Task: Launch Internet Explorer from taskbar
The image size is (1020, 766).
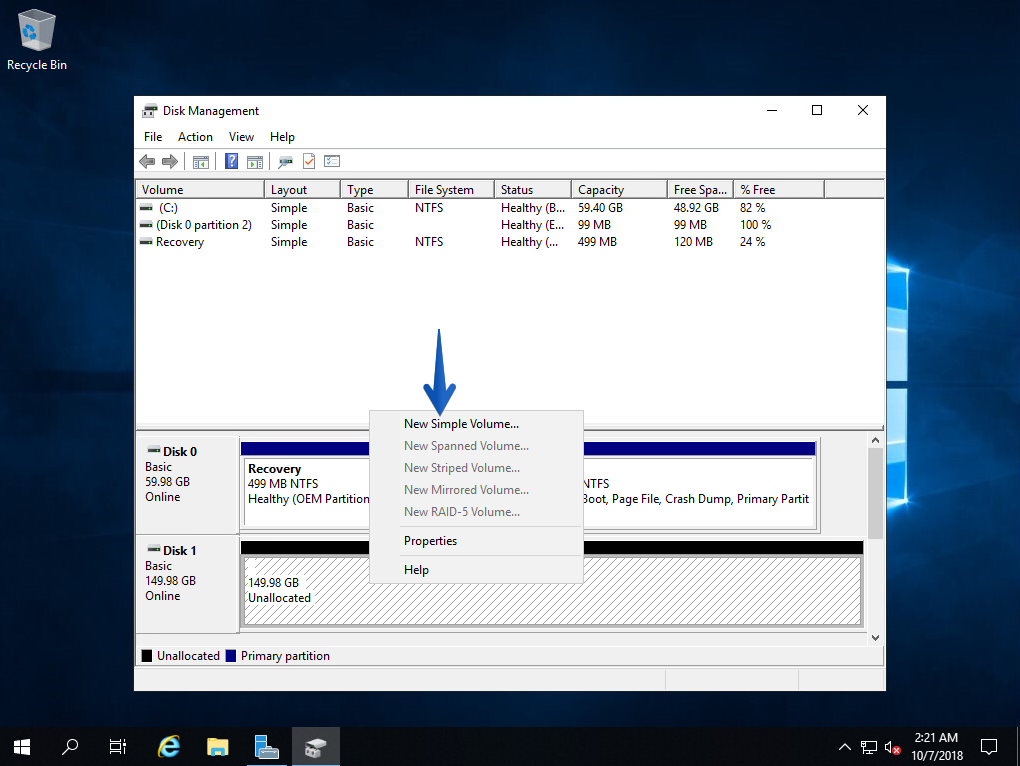Action: point(169,746)
